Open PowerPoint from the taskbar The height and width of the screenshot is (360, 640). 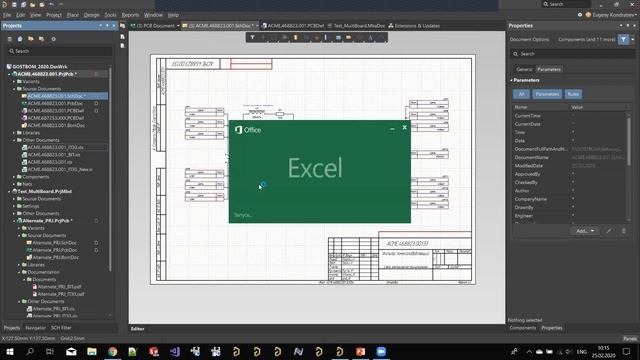(360, 351)
